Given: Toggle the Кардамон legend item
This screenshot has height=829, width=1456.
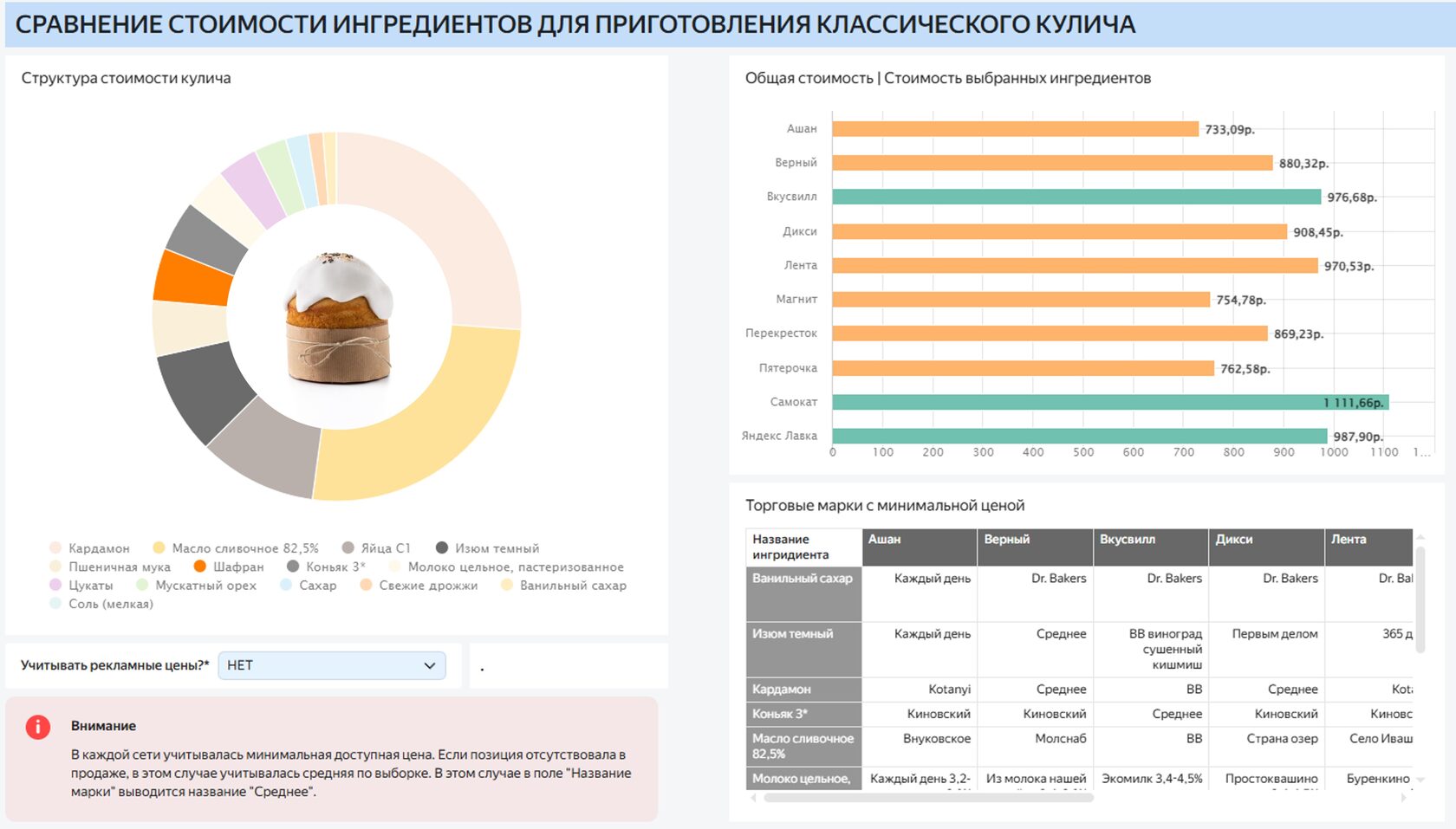Looking at the screenshot, I should (x=90, y=548).
